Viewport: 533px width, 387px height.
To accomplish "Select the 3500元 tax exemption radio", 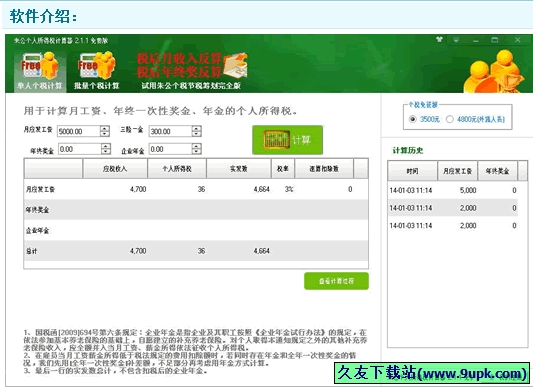I will pos(412,119).
